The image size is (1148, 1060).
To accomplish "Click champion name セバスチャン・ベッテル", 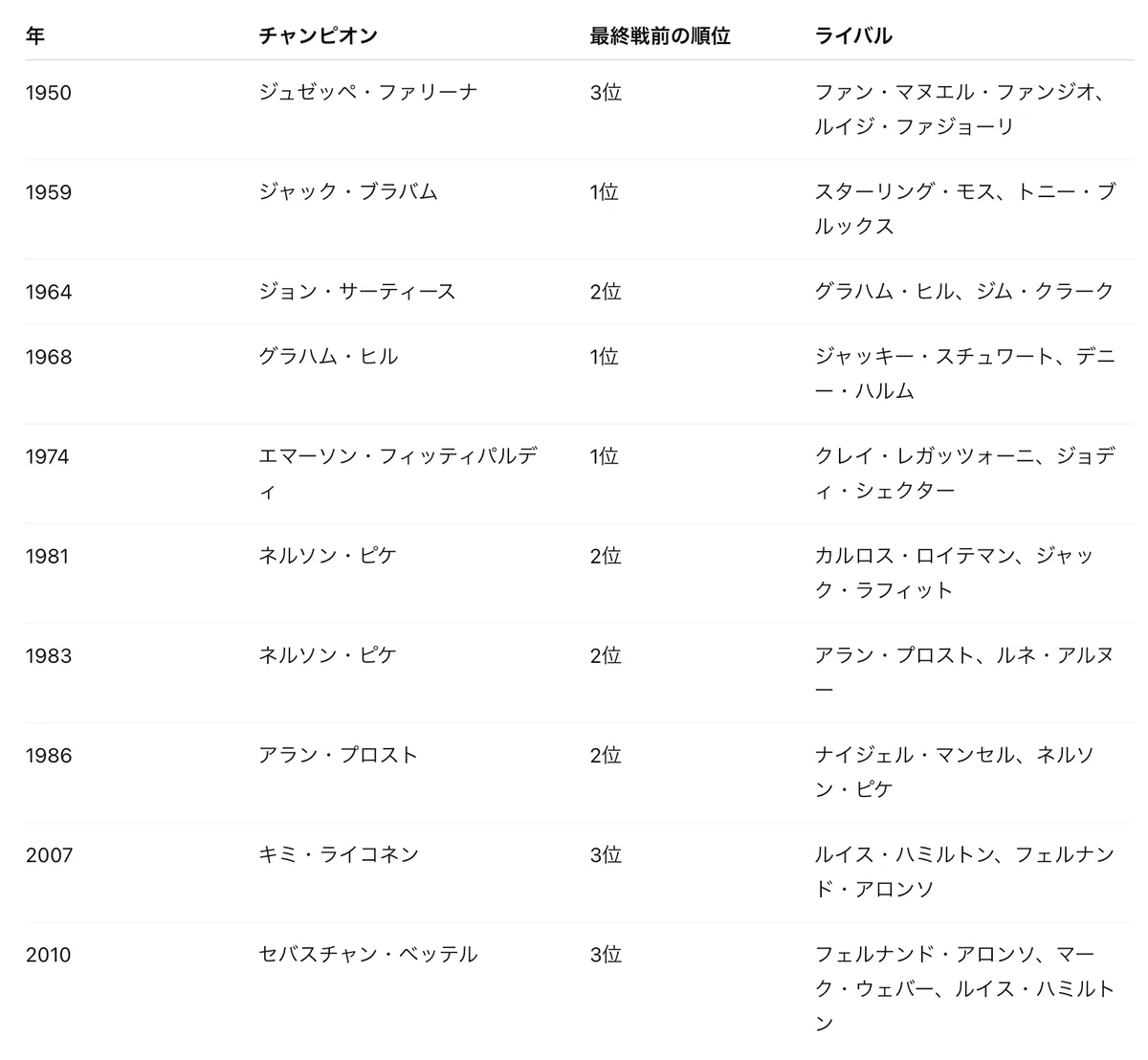I will 368,954.
